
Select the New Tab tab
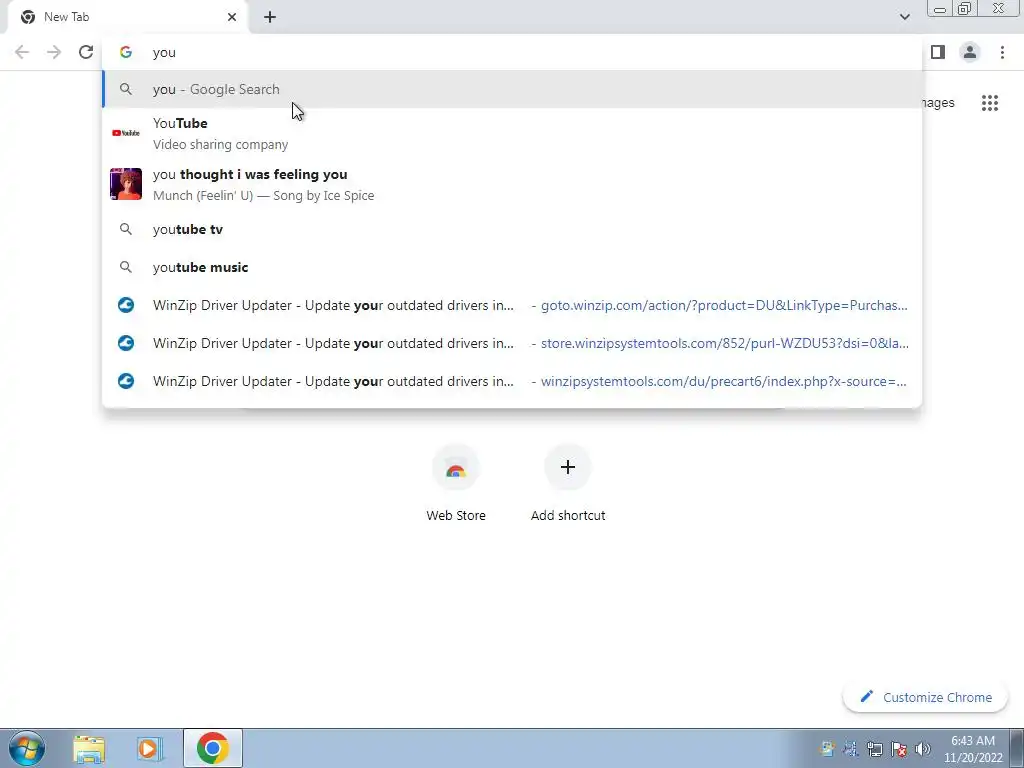tap(127, 17)
